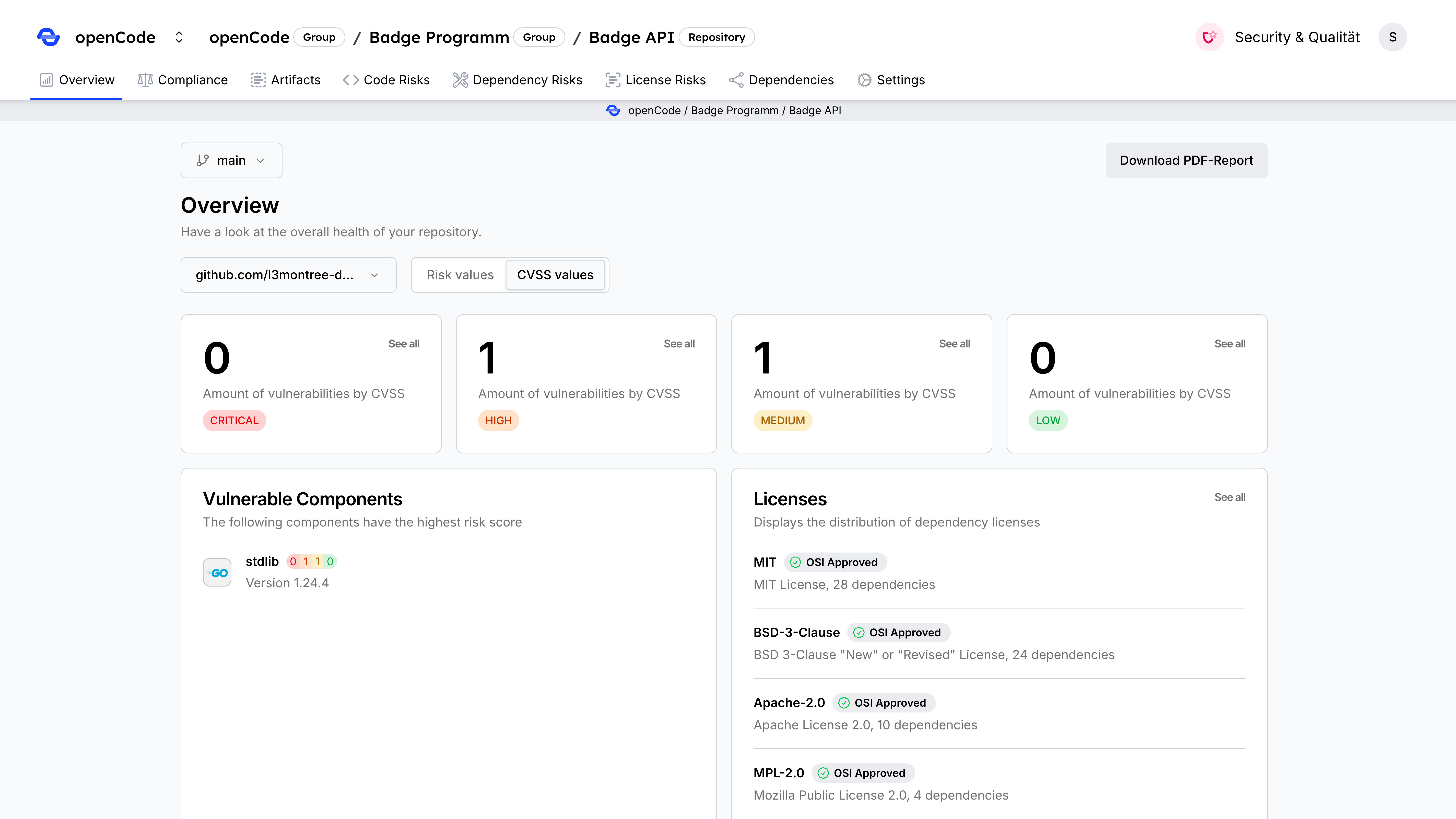This screenshot has height=819, width=1456.
Task: Open the main branch selector dropdown
Action: (x=231, y=160)
